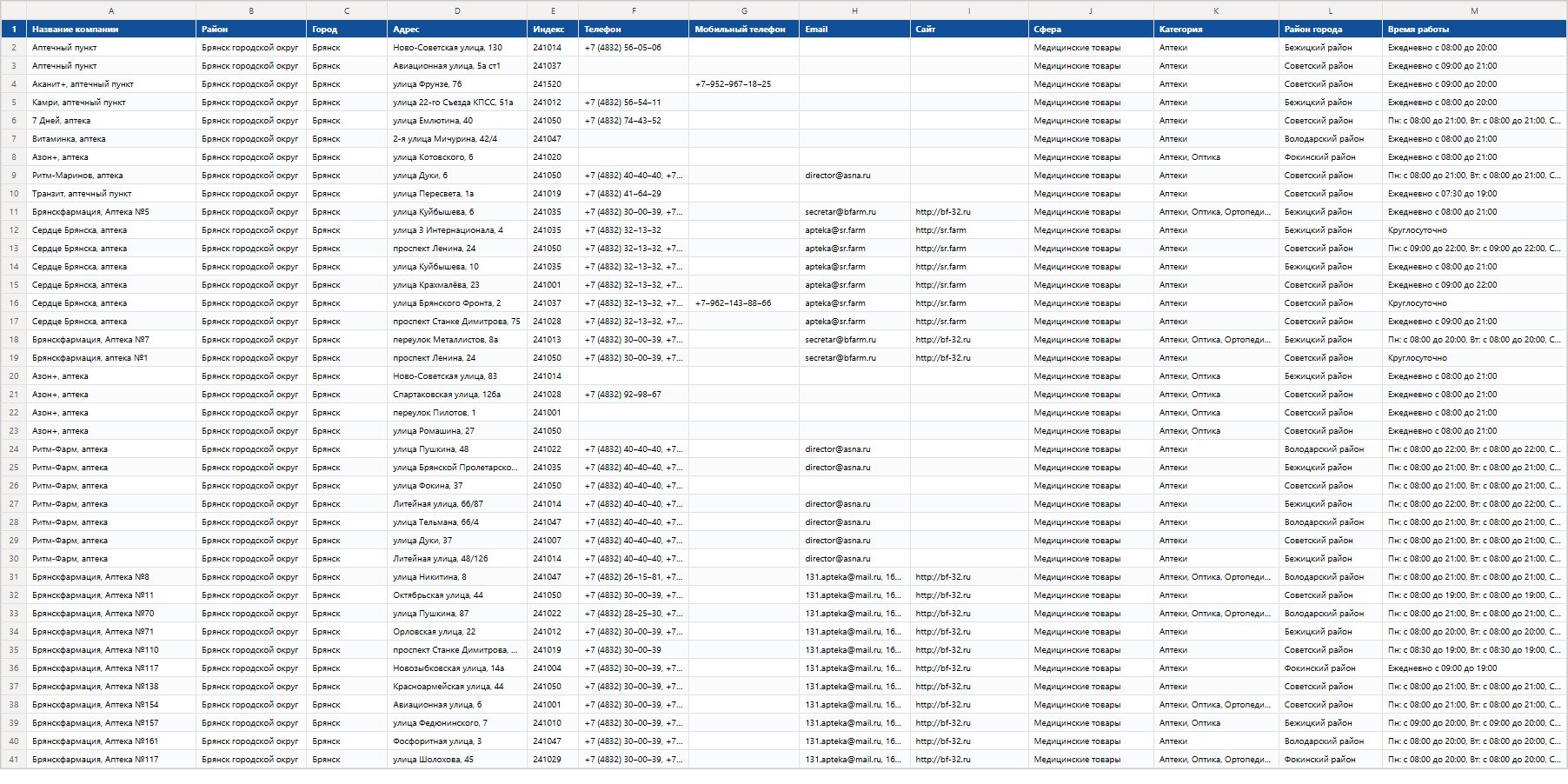This screenshot has width=1568, height=784.
Task: Select email 'secretar@bfarm.ru' in row 11
Action: 854,212
